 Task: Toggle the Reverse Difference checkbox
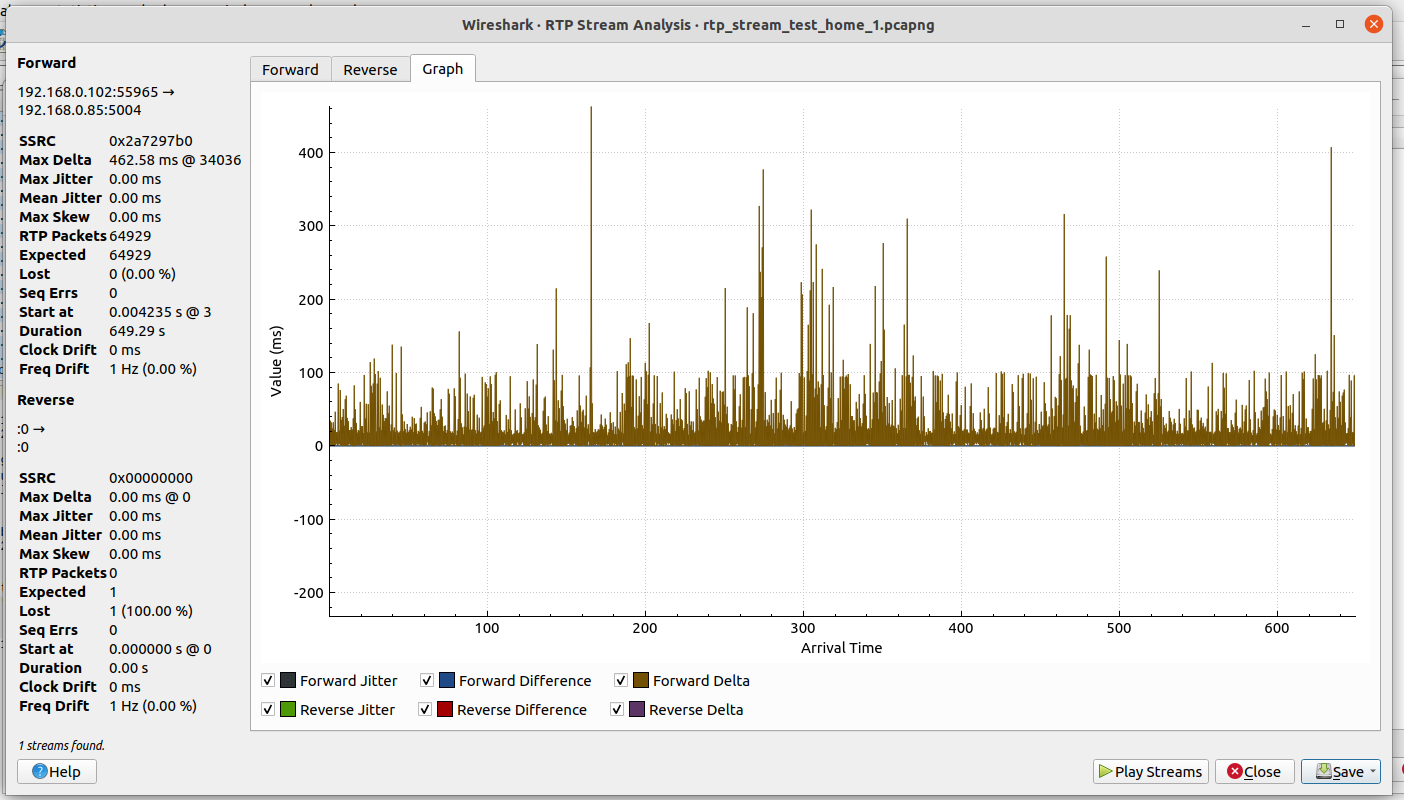point(425,710)
